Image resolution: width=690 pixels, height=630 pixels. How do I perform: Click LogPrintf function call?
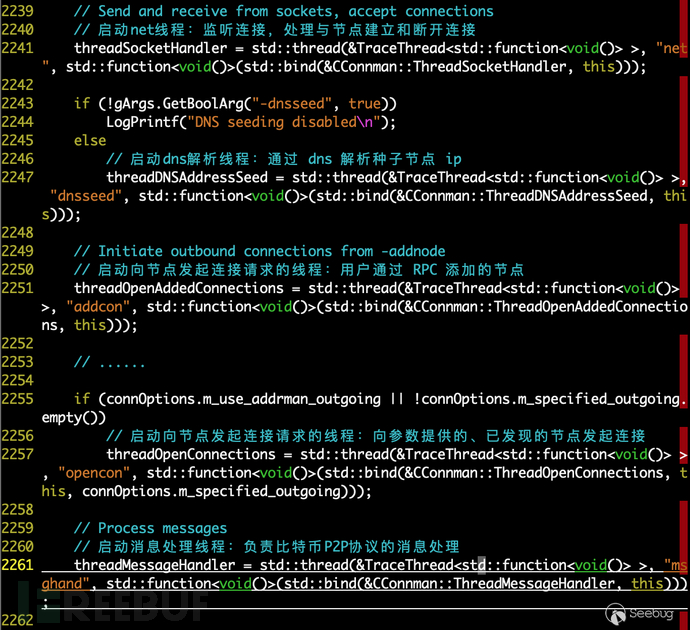point(143,122)
